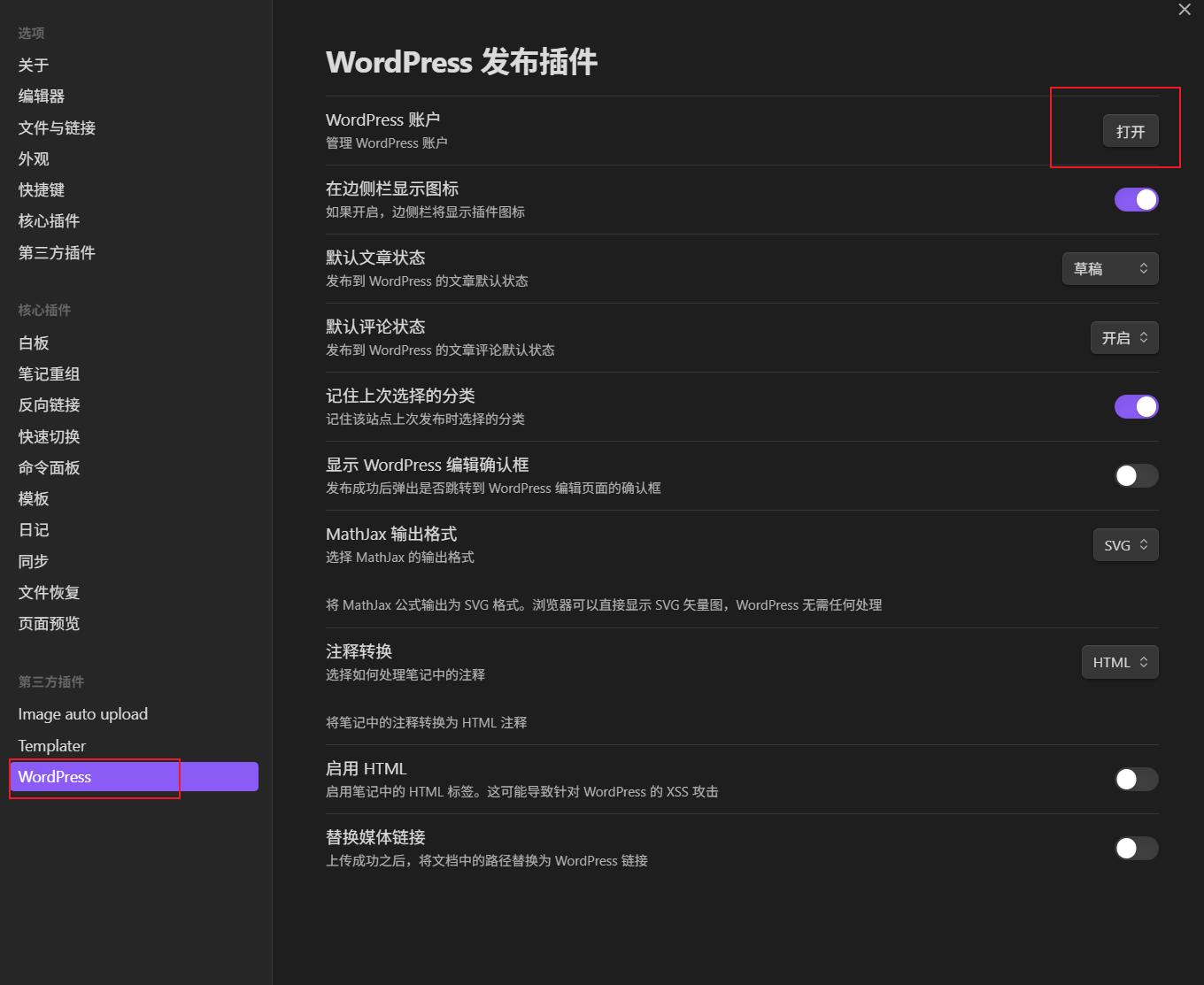
Task: Select 命令面板 core plugin settings
Action: point(134,468)
